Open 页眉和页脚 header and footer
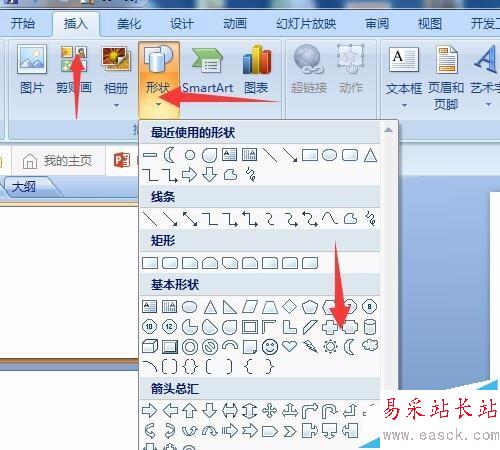Viewport: 500px width, 450px height. click(x=446, y=77)
